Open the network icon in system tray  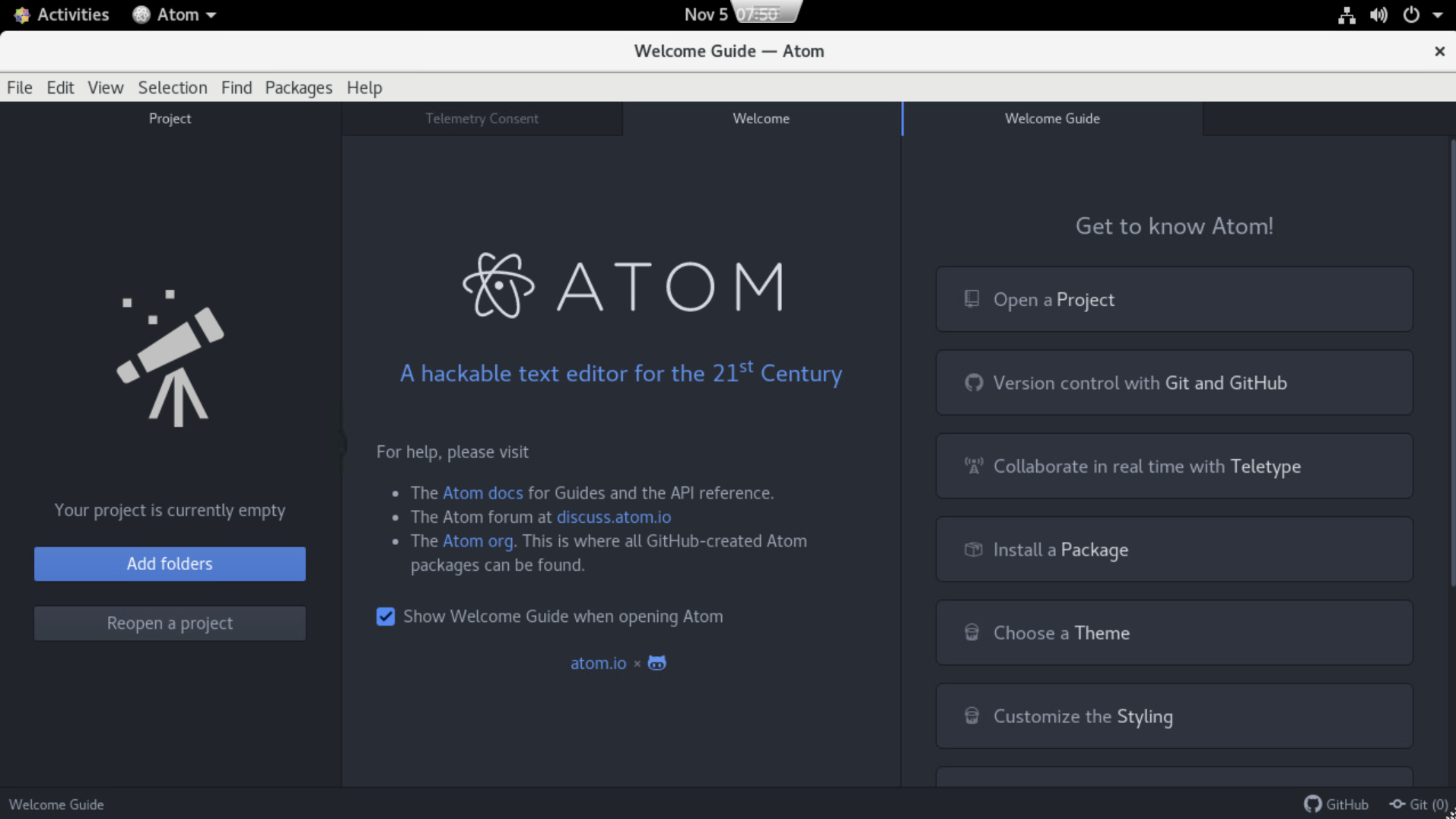pos(1346,14)
